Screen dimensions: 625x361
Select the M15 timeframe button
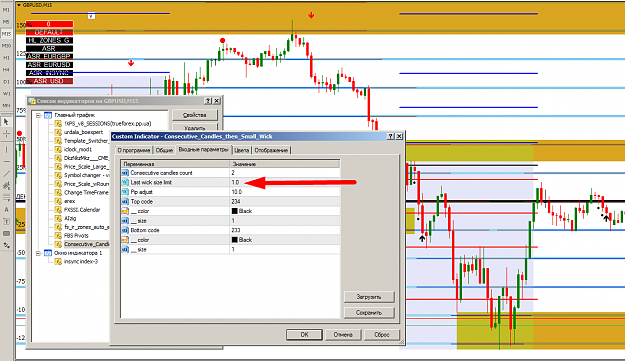coord(6,34)
